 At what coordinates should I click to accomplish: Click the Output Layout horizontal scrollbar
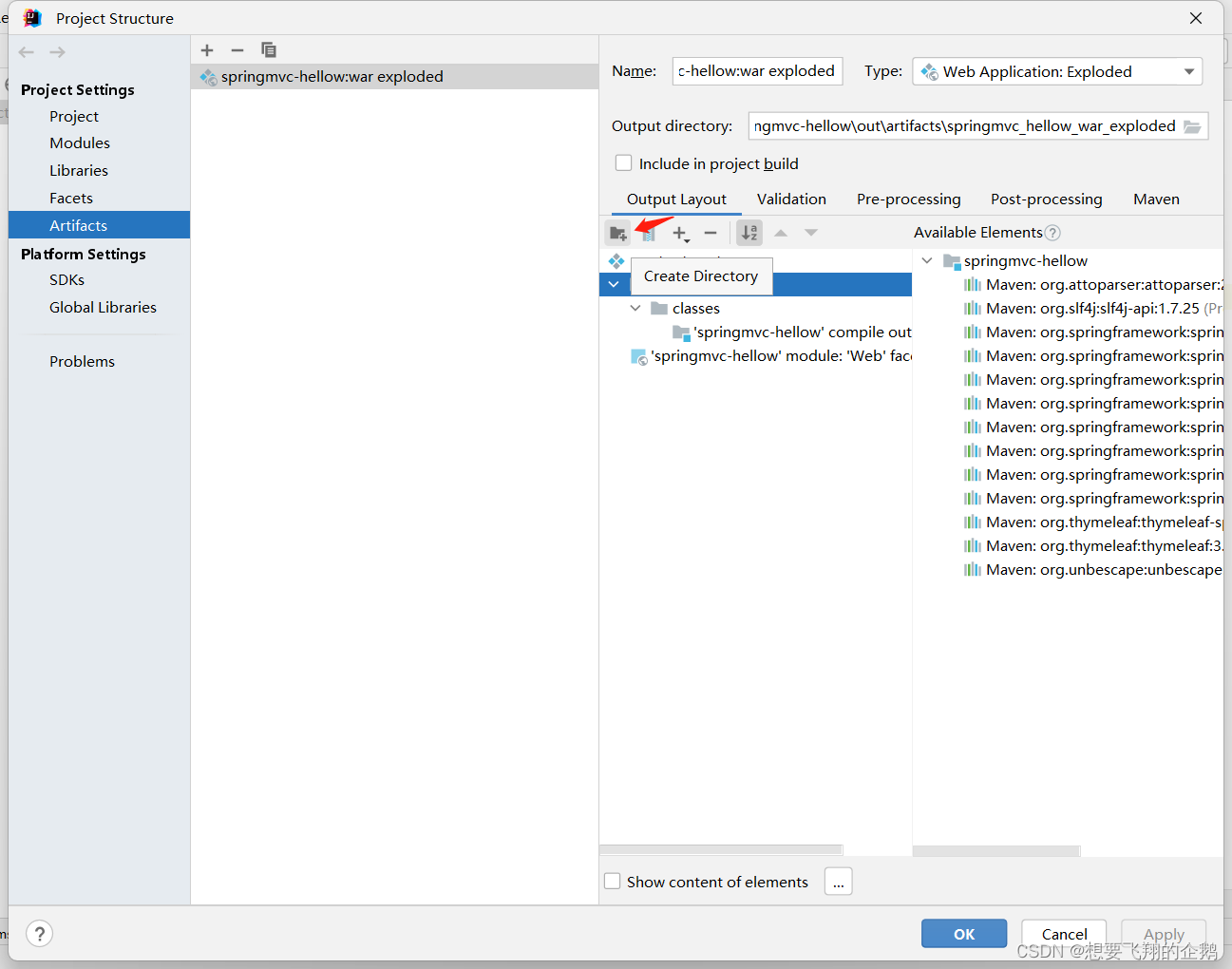[x=721, y=850]
